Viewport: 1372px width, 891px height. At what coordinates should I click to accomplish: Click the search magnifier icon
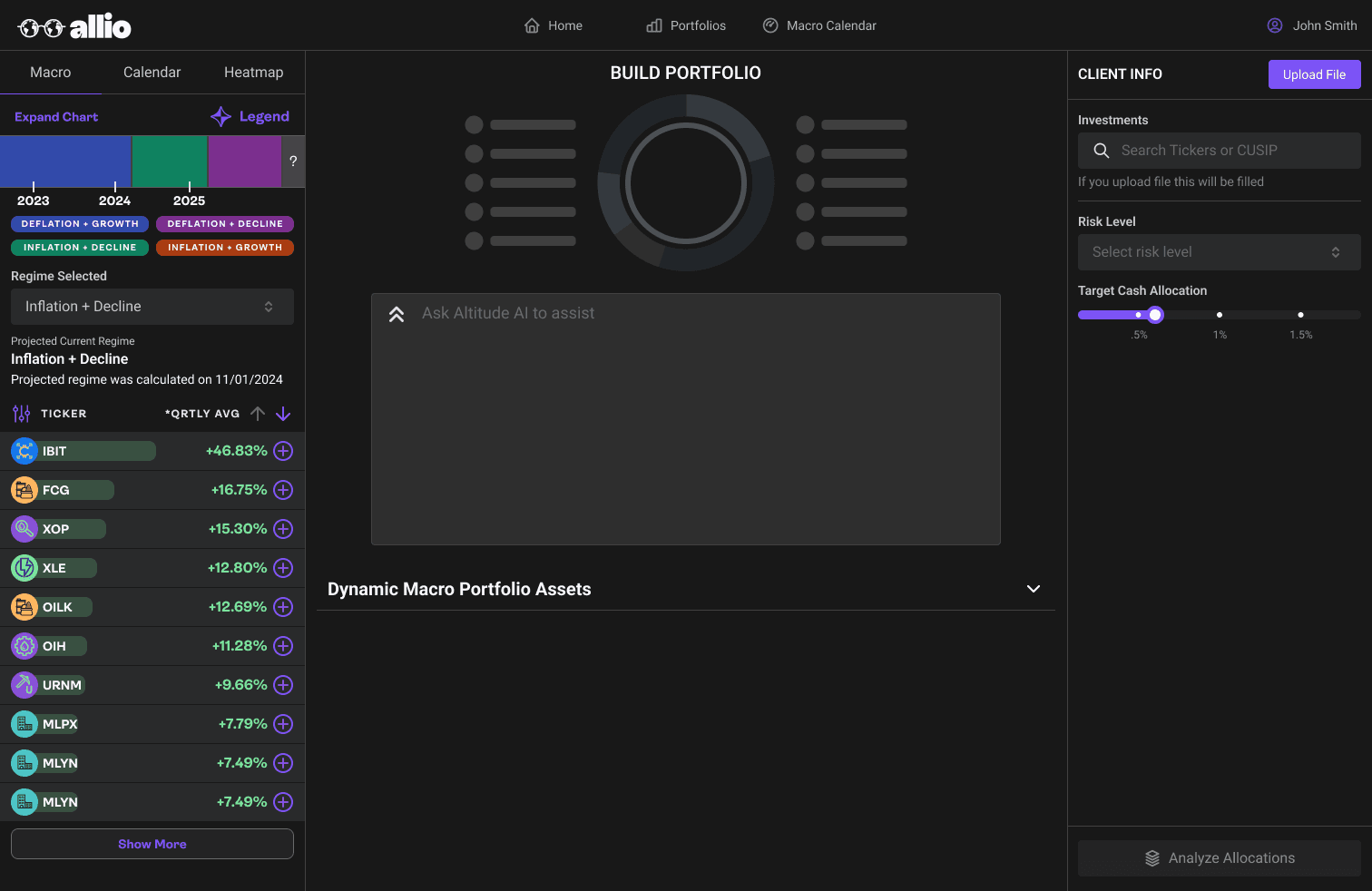point(1102,151)
